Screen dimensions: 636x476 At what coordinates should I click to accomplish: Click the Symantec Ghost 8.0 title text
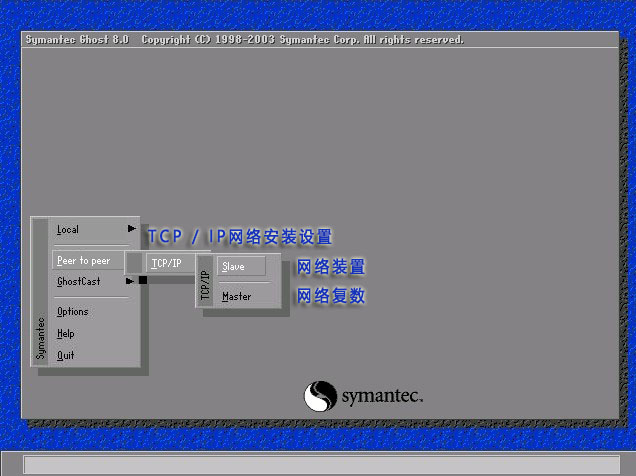77,40
